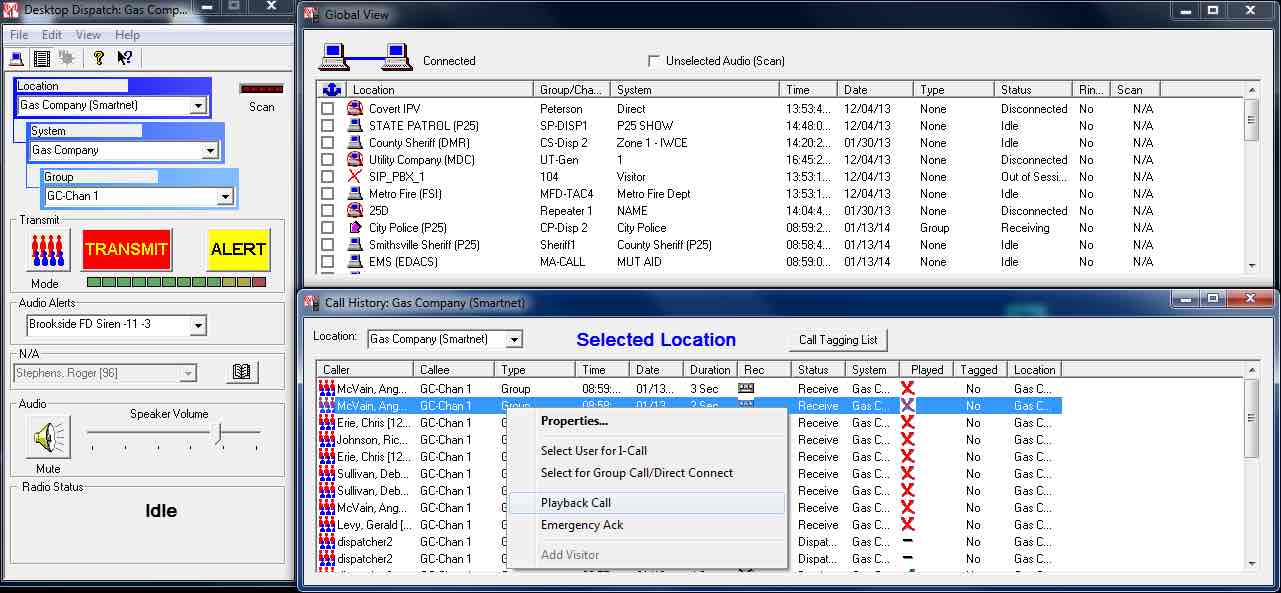Click the computer toolbar icon under File
The image size is (1281, 593).
pos(17,58)
